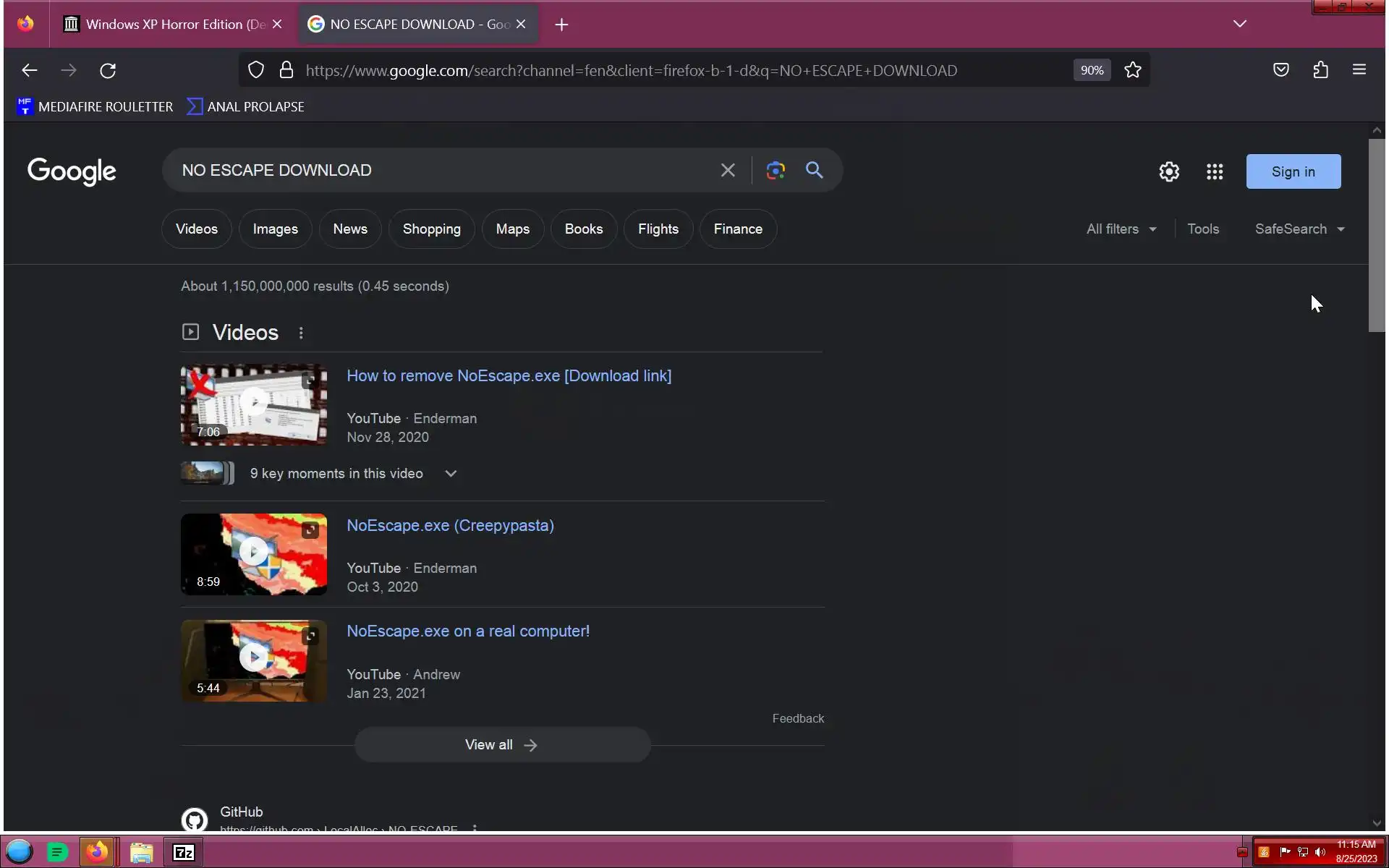Expand the SafeSearch dropdown
Screen dimensions: 1389x868
(x=1299, y=229)
